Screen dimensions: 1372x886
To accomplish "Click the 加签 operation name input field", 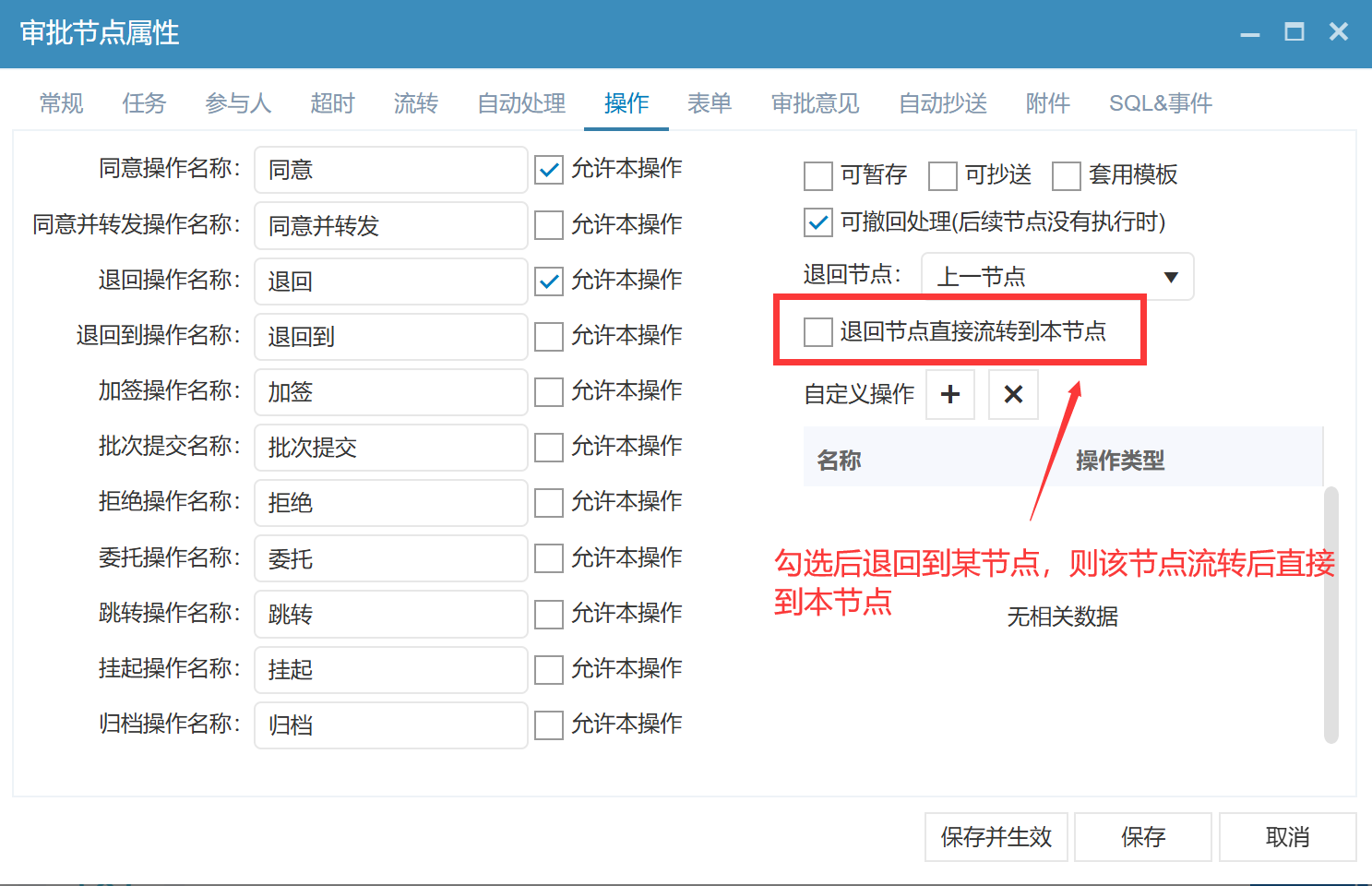I will point(390,392).
